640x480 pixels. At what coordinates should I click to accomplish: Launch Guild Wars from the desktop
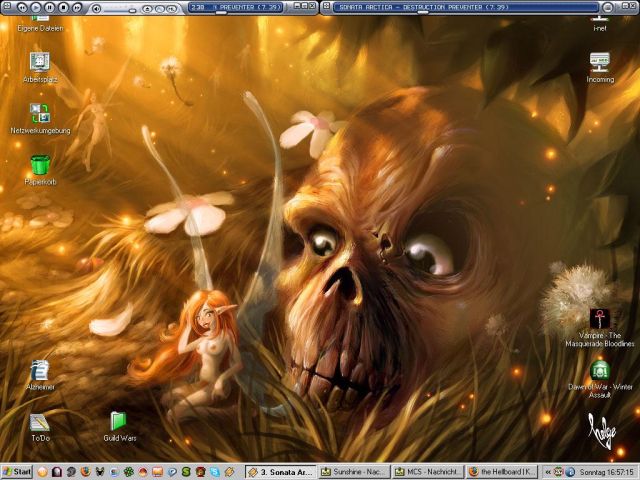[119, 421]
